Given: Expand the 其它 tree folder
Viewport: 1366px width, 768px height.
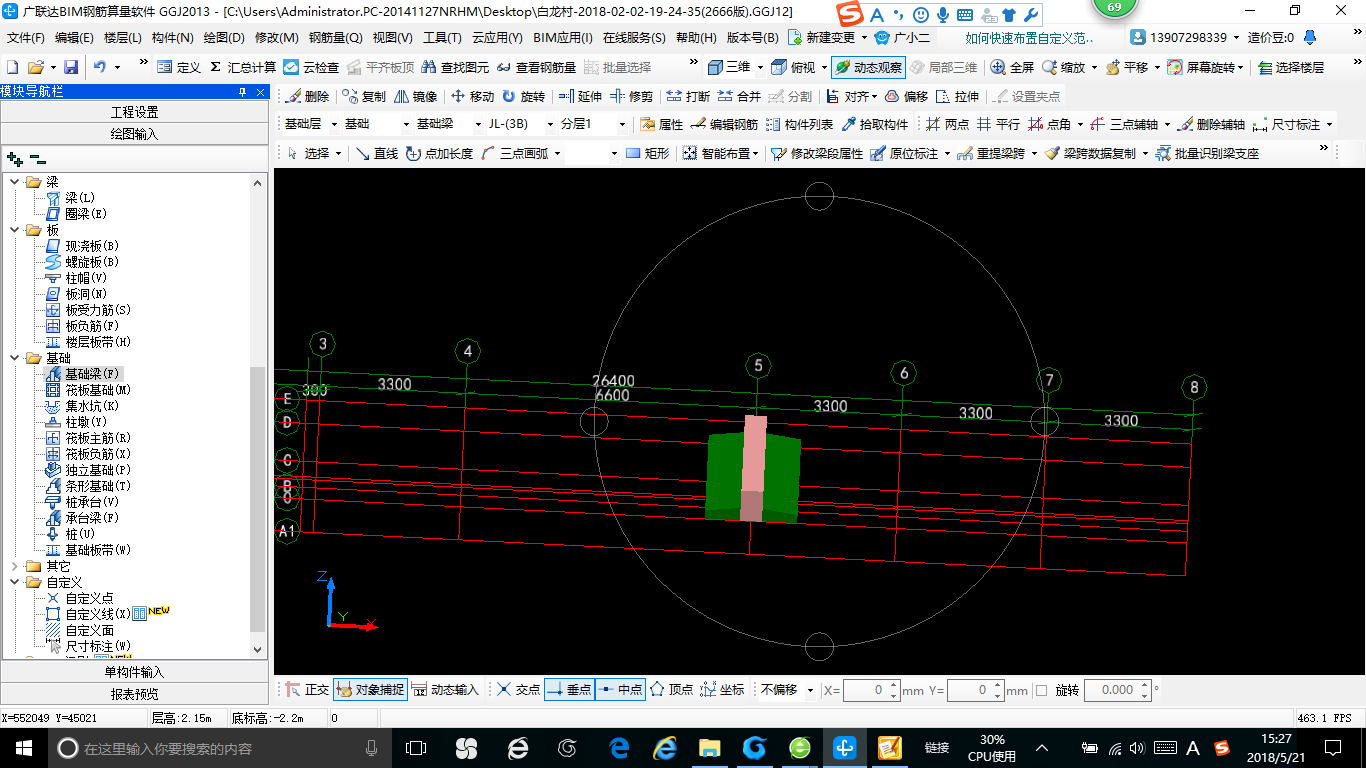Looking at the screenshot, I should pyautogui.click(x=15, y=566).
